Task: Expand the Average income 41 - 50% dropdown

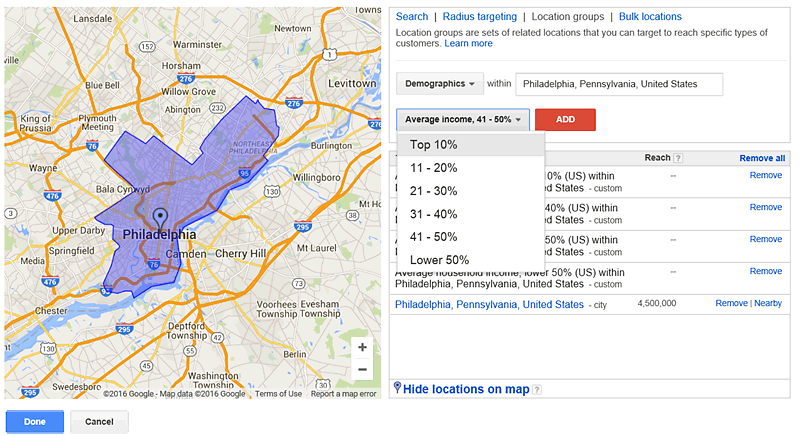Action: point(462,120)
